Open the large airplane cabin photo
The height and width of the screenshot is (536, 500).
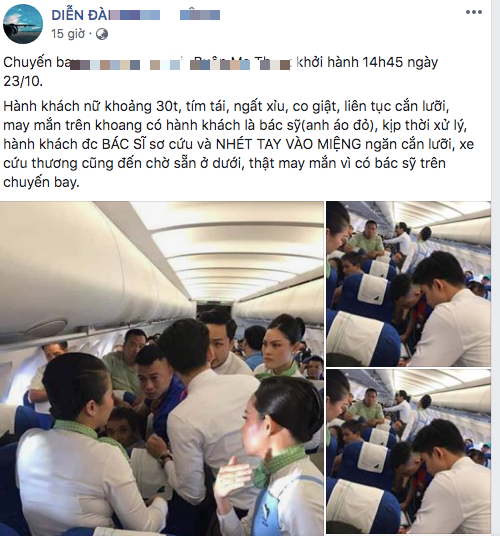[162, 368]
